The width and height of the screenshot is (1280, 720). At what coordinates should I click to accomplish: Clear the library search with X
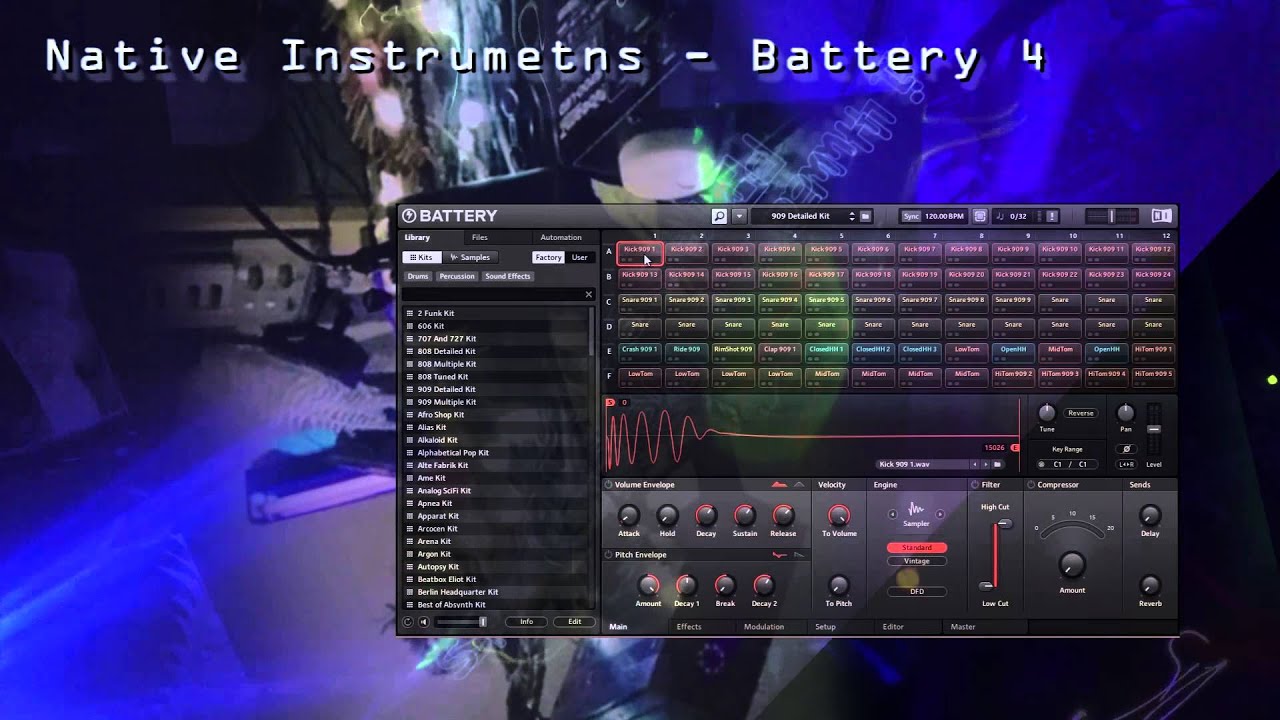point(588,294)
